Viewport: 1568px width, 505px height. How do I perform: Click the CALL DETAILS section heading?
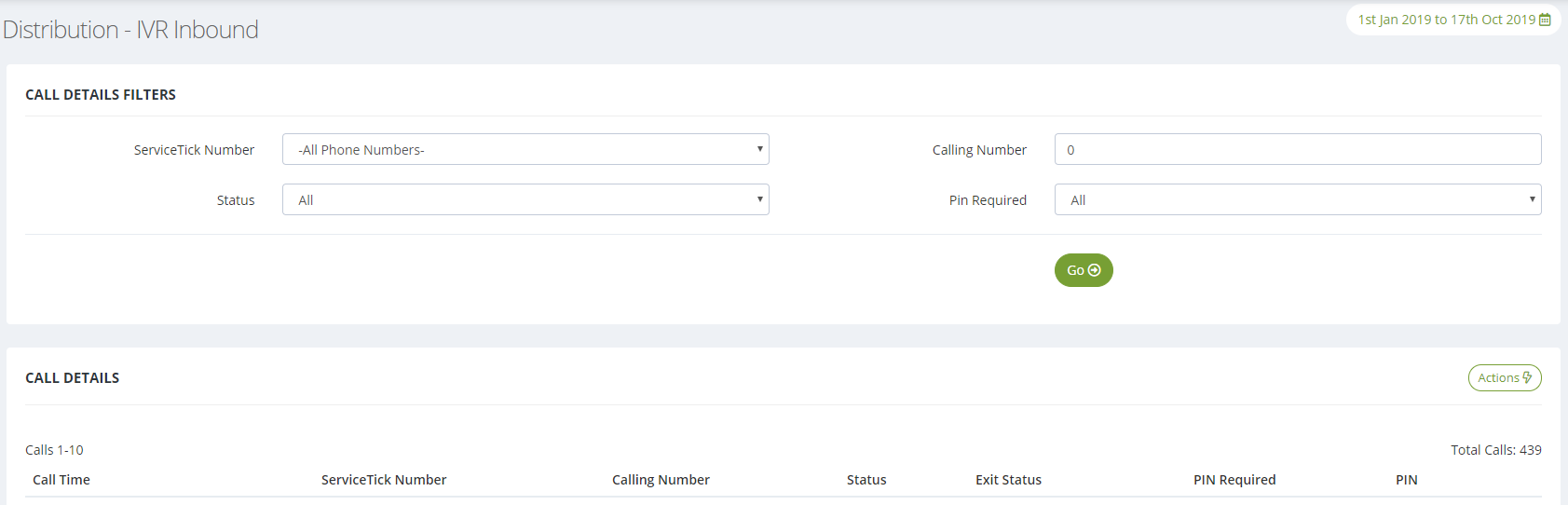pos(73,378)
